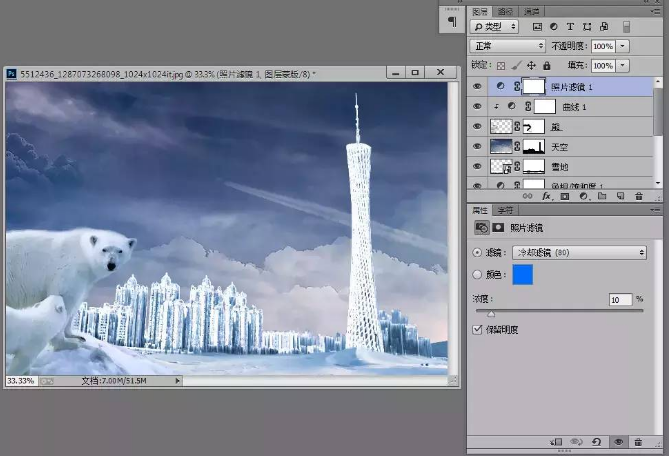This screenshot has width=669, height=456.
Task: Create new adjustment layer from Layers panel
Action: [581, 197]
